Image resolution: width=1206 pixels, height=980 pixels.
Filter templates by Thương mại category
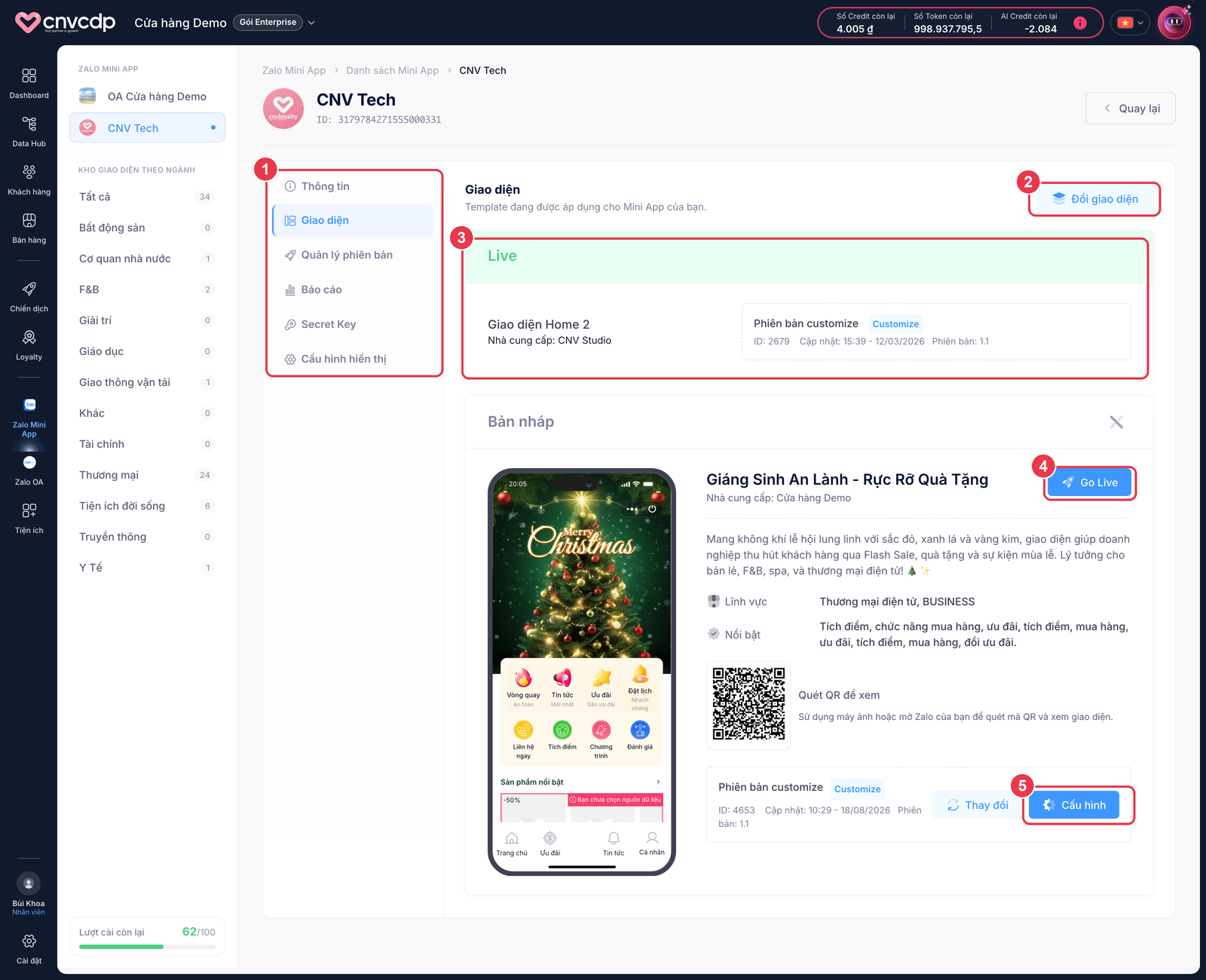pyautogui.click(x=147, y=475)
